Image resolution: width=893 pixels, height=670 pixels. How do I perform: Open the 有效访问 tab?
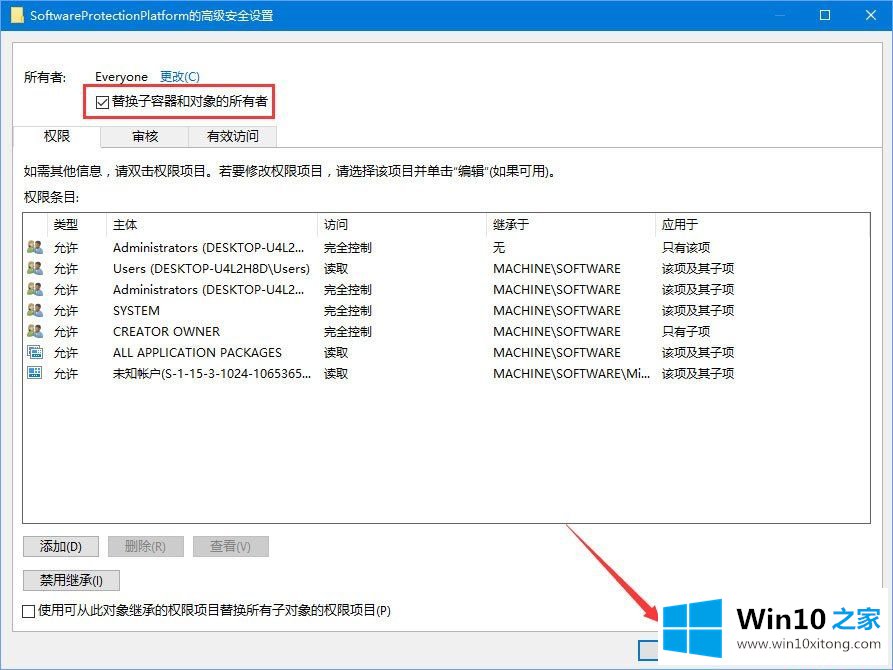point(232,137)
